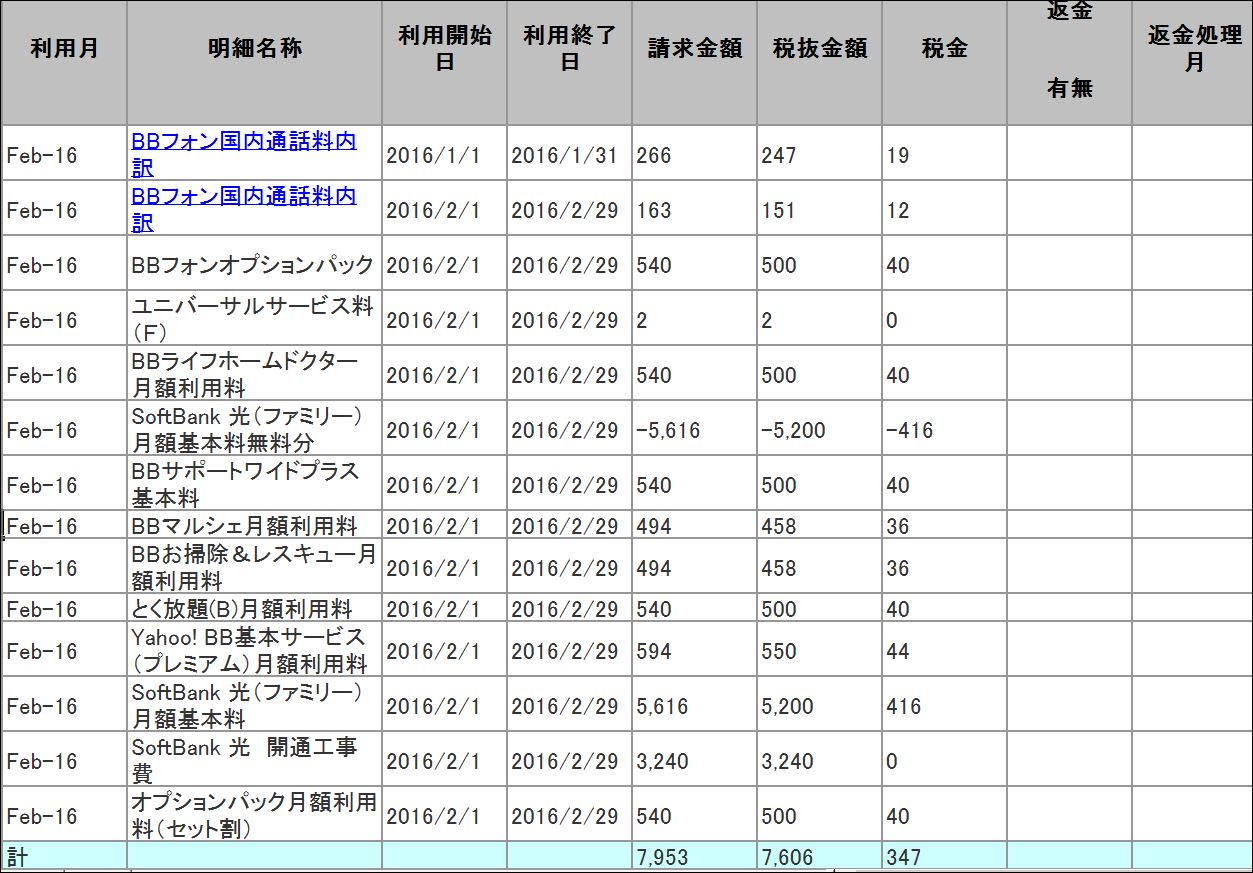This screenshot has width=1253, height=873.
Task: Select the 347 total tax cell
Action: point(944,857)
